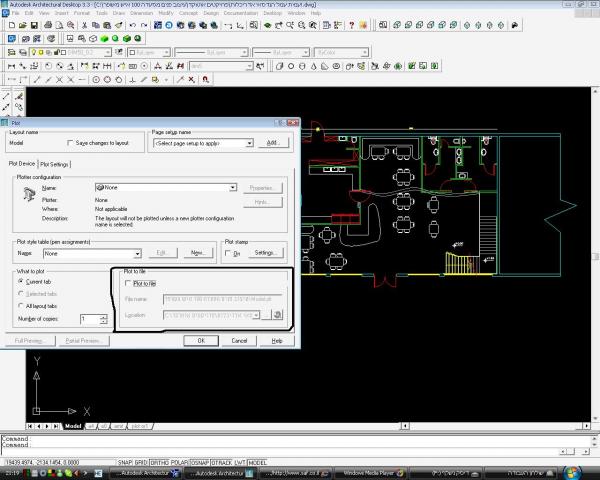Viewport: 600px width, 480px height.
Task: Open the Windows Start orb
Action: (x=573, y=473)
